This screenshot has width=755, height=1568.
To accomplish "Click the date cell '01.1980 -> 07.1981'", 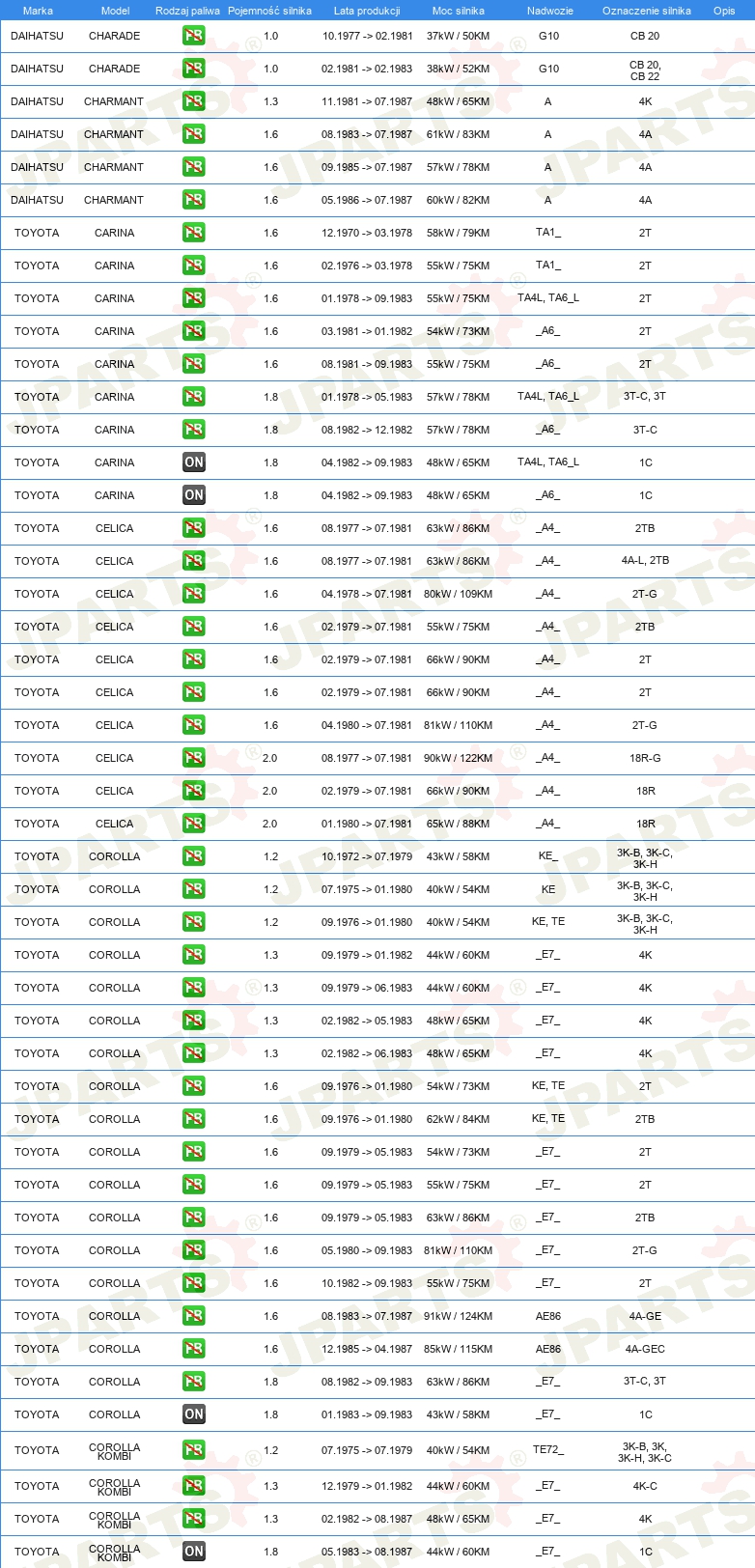I will [x=367, y=824].
